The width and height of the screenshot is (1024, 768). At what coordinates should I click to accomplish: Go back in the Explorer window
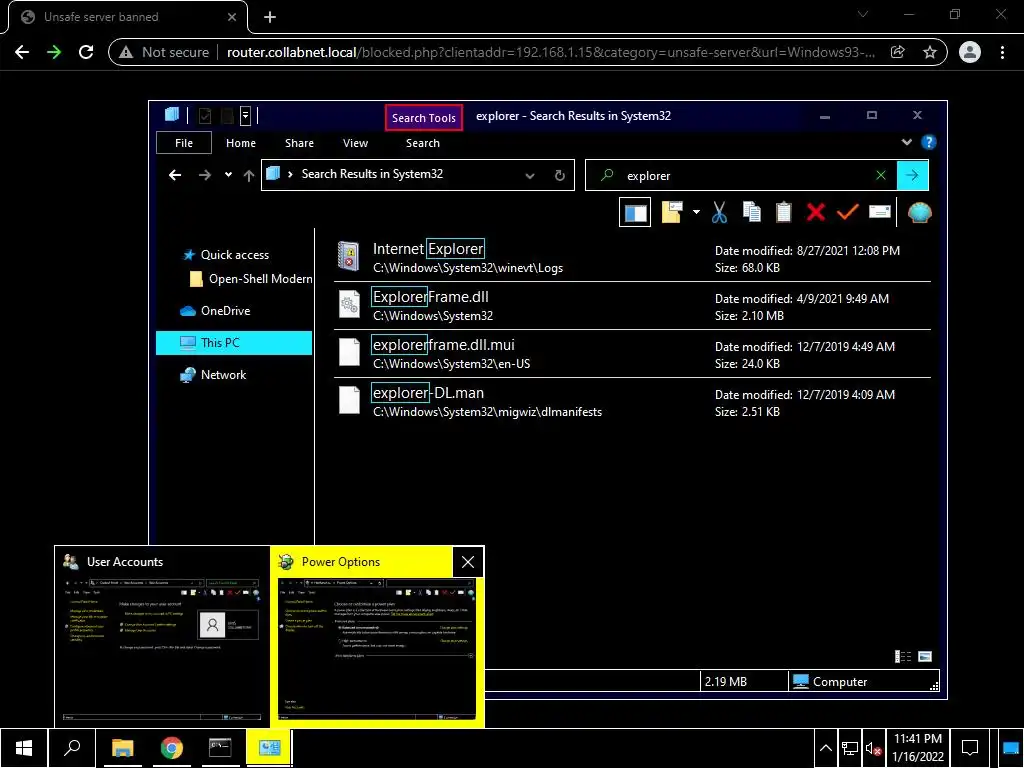(174, 175)
